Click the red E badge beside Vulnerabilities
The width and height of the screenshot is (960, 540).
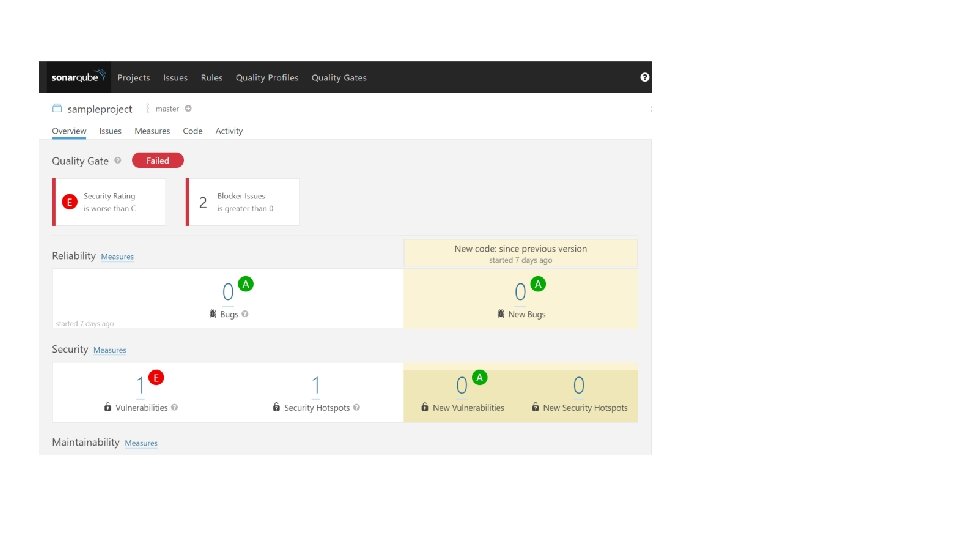156,378
